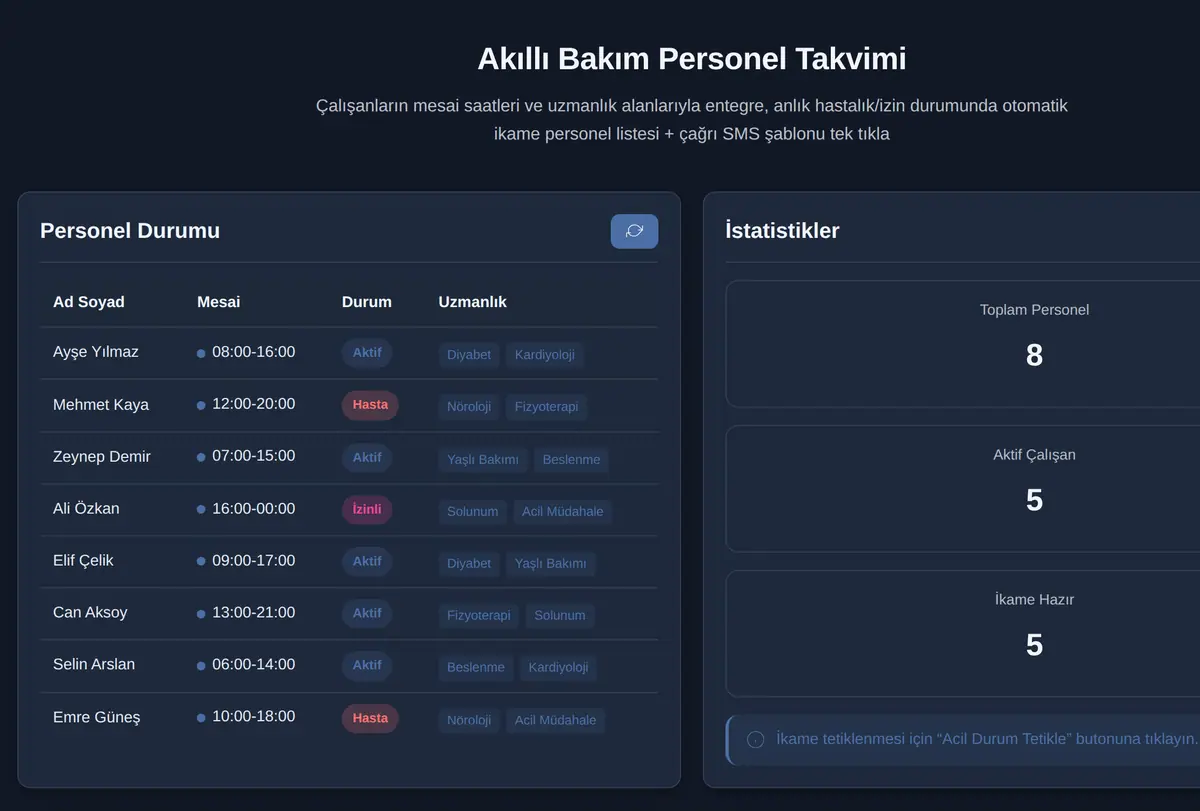Screen dimensions: 1200x811
Task: Select the name Can Aksoy
Action: (x=90, y=613)
